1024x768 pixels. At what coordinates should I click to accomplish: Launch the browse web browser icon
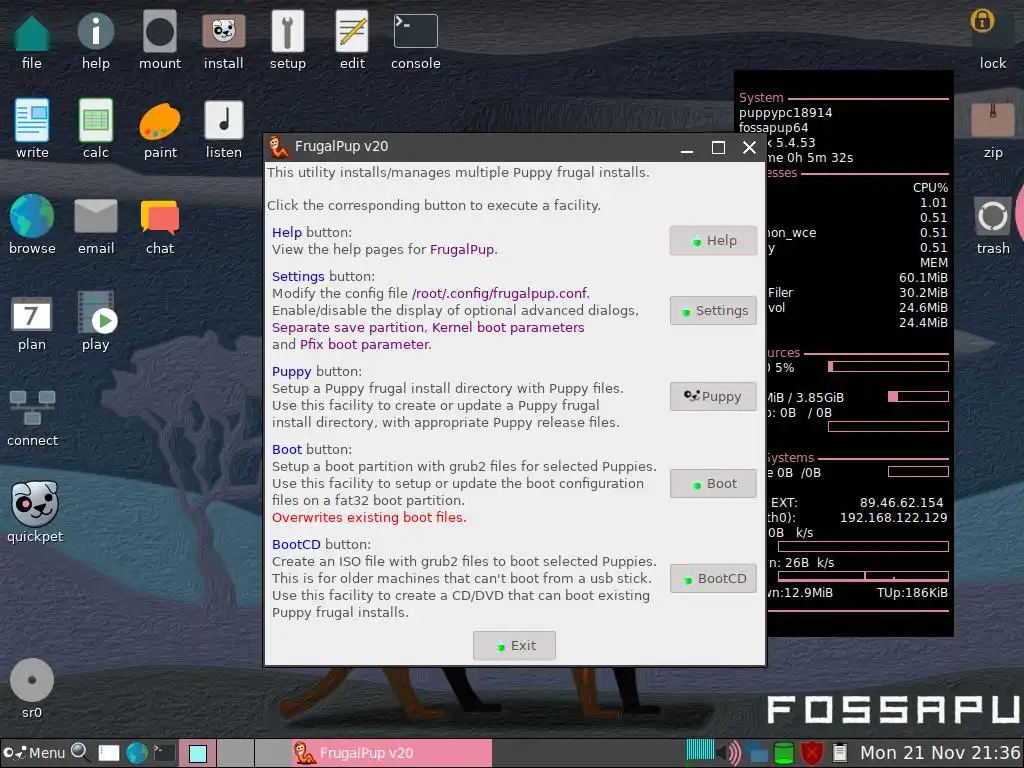click(x=31, y=216)
